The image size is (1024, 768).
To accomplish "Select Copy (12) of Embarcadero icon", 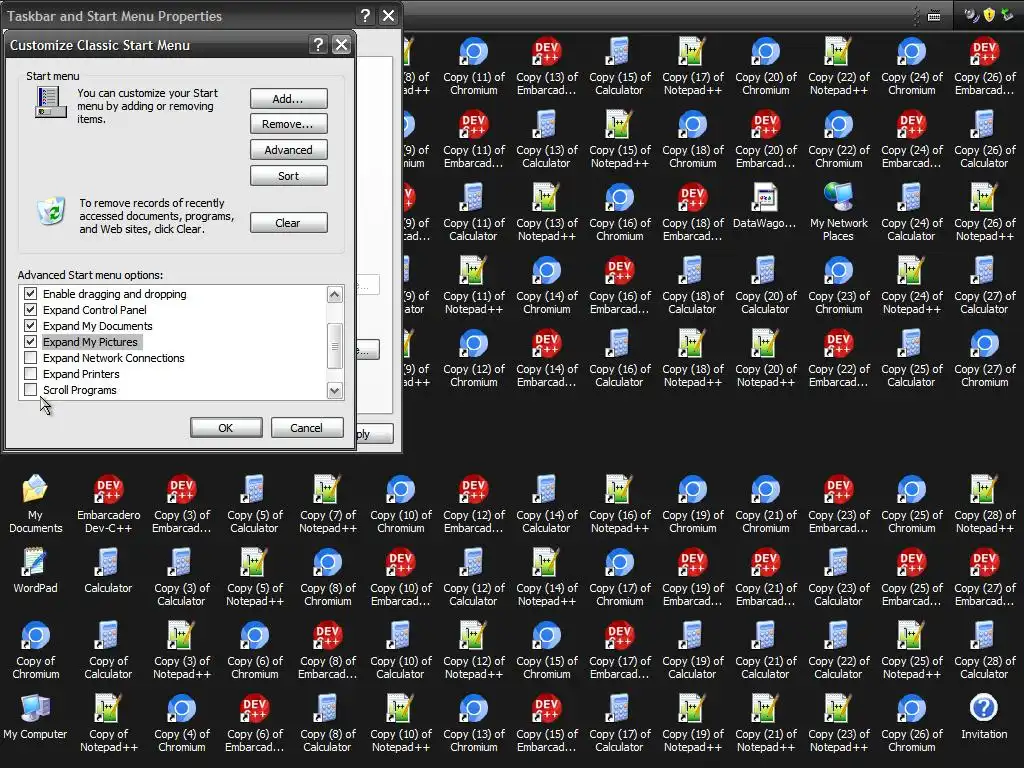I will click(x=473, y=504).
